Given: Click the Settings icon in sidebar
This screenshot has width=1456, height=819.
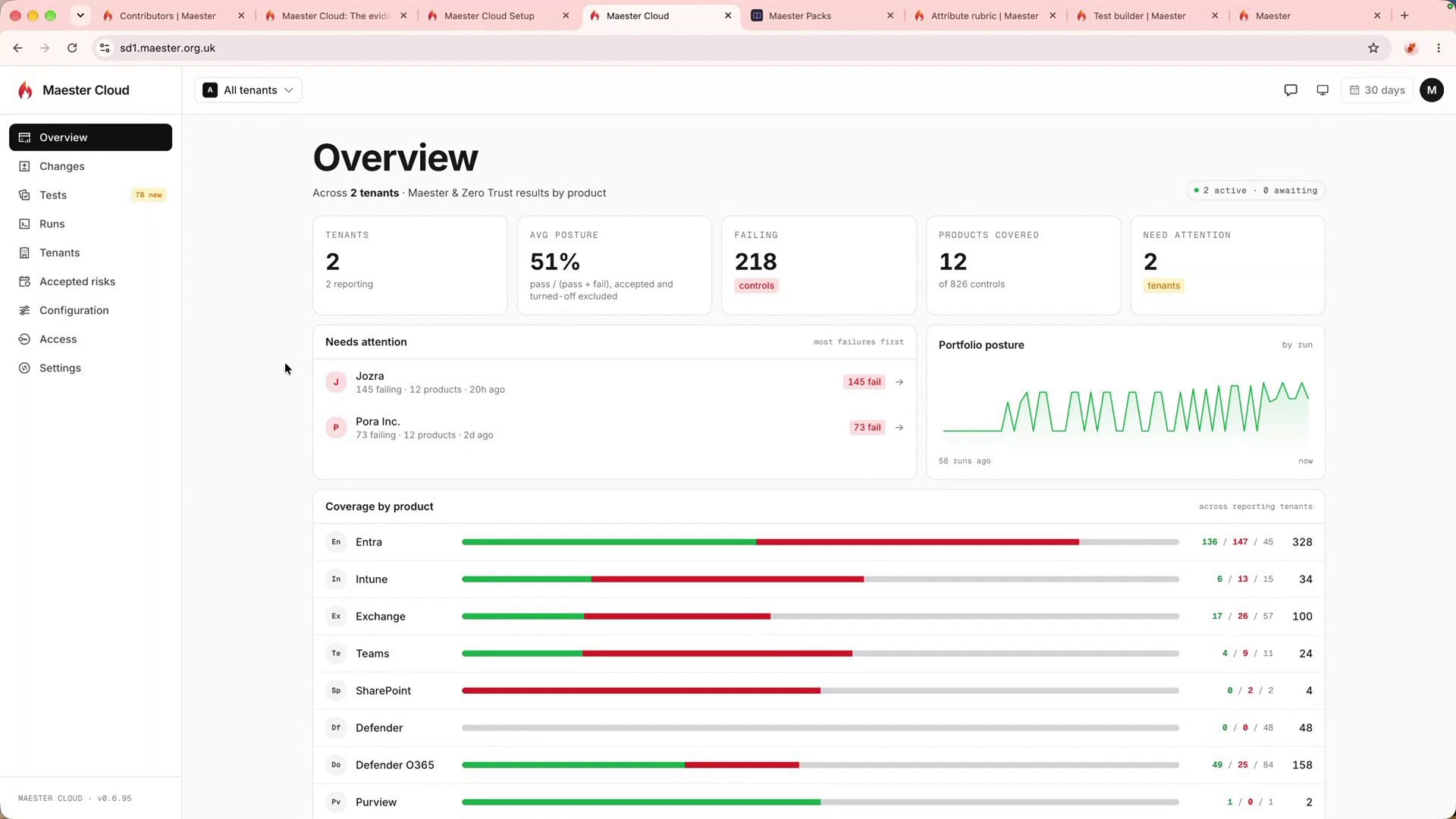Looking at the screenshot, I should tap(24, 368).
